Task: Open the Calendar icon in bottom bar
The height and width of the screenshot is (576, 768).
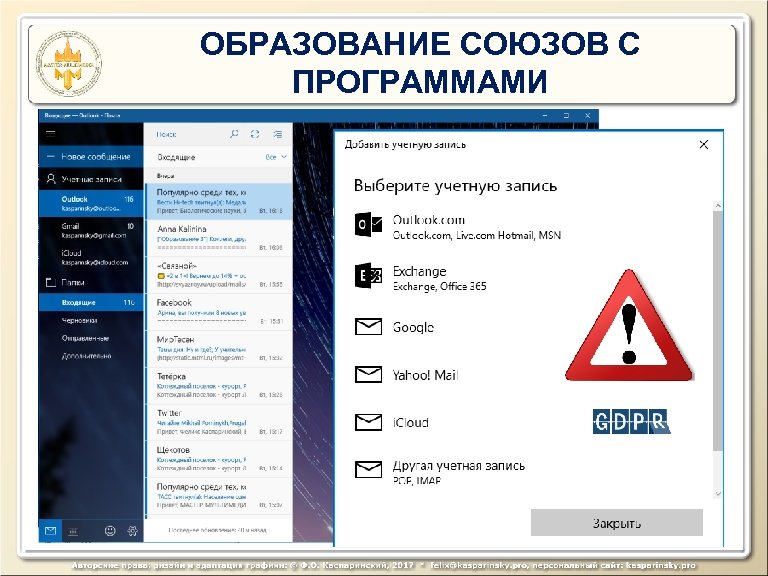Action: [x=73, y=531]
